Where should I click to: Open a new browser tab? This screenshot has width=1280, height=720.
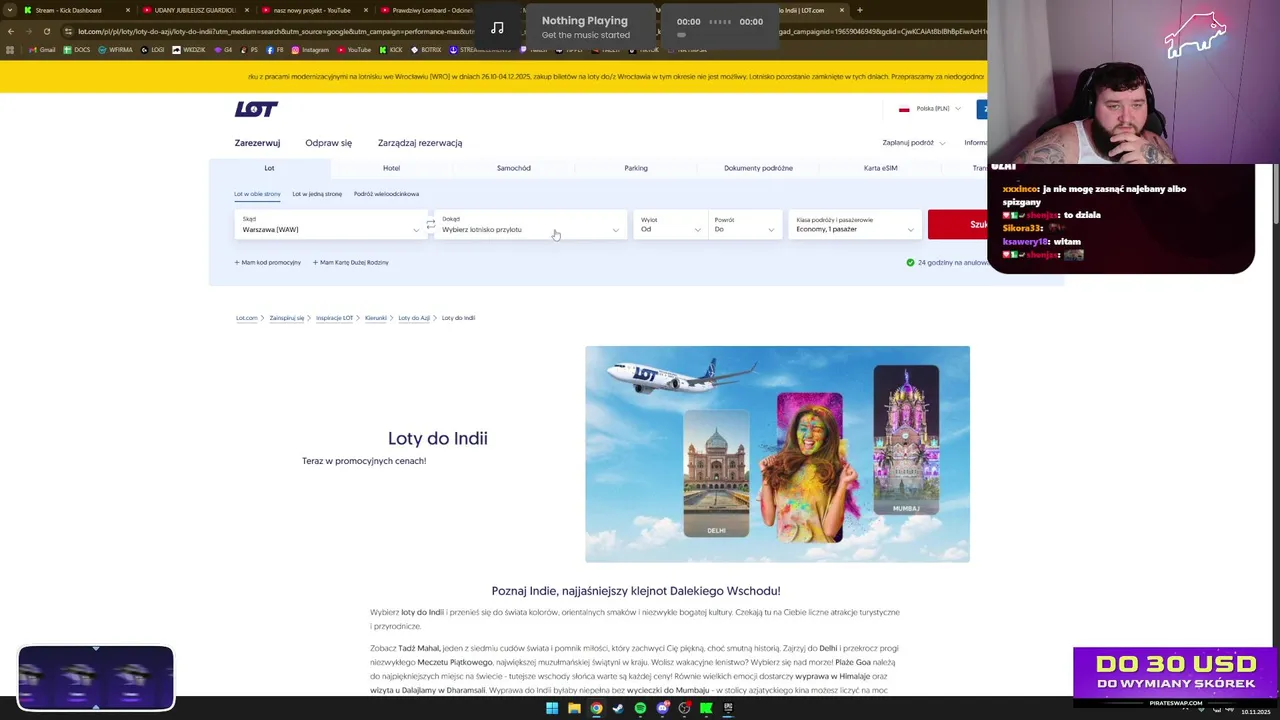(x=860, y=10)
